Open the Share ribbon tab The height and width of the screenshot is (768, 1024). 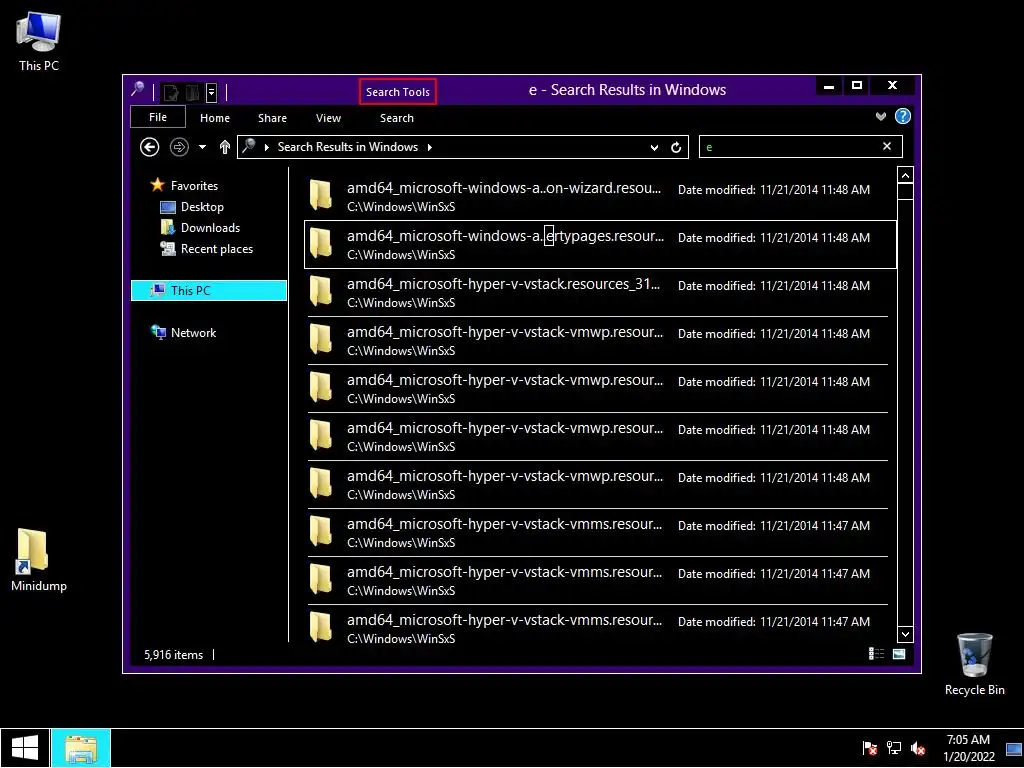(x=272, y=118)
